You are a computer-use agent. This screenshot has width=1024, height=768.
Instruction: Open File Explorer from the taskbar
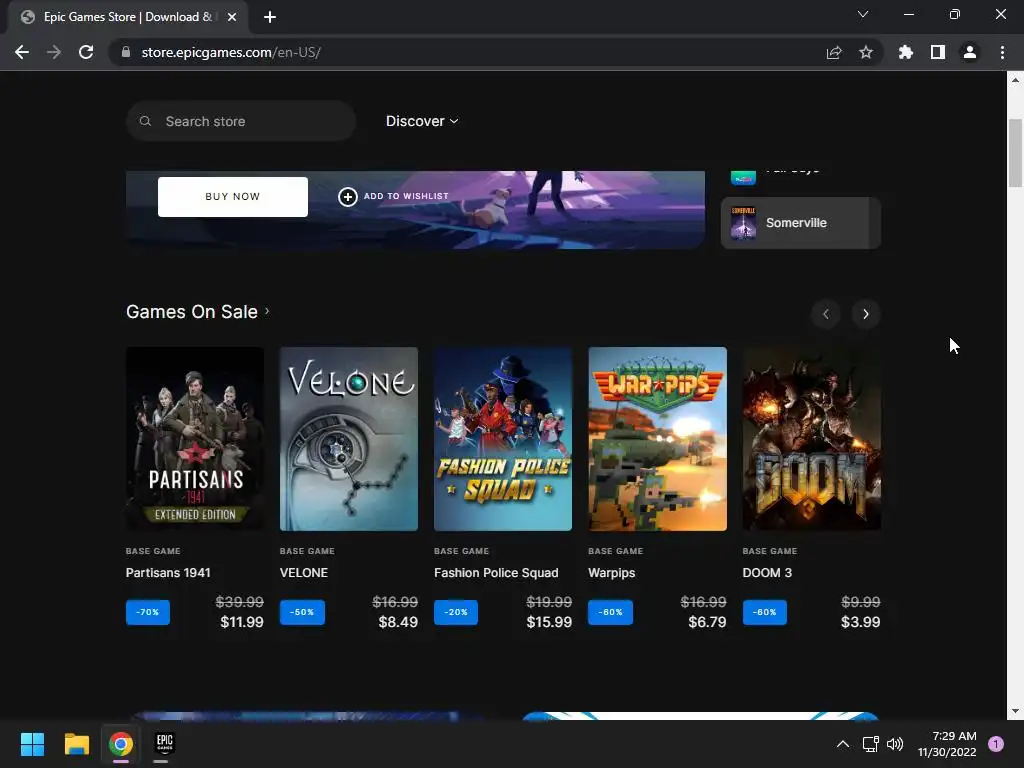(x=76, y=744)
